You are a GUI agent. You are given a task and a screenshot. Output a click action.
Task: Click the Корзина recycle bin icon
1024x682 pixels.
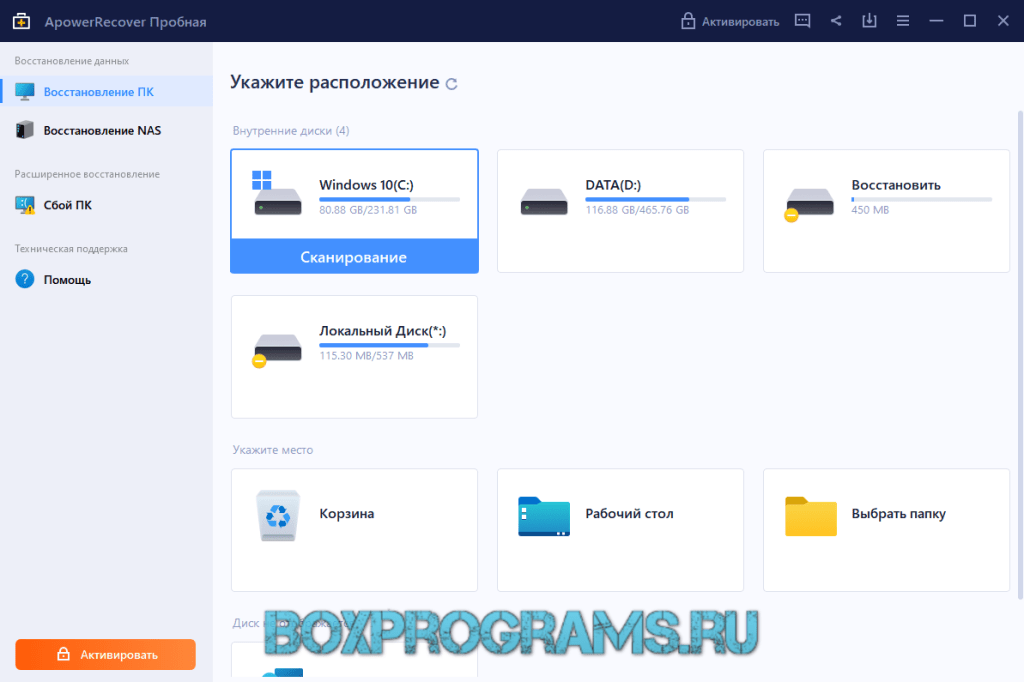pos(277,516)
